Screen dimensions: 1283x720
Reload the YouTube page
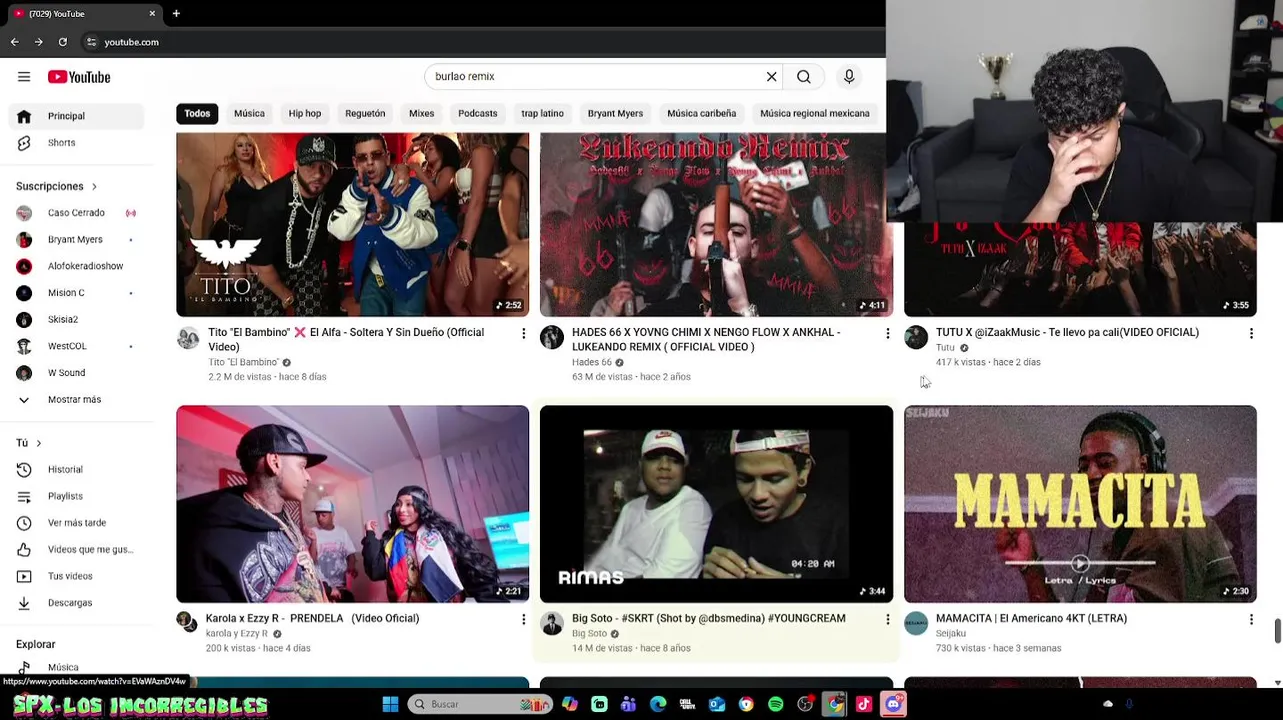tap(63, 42)
